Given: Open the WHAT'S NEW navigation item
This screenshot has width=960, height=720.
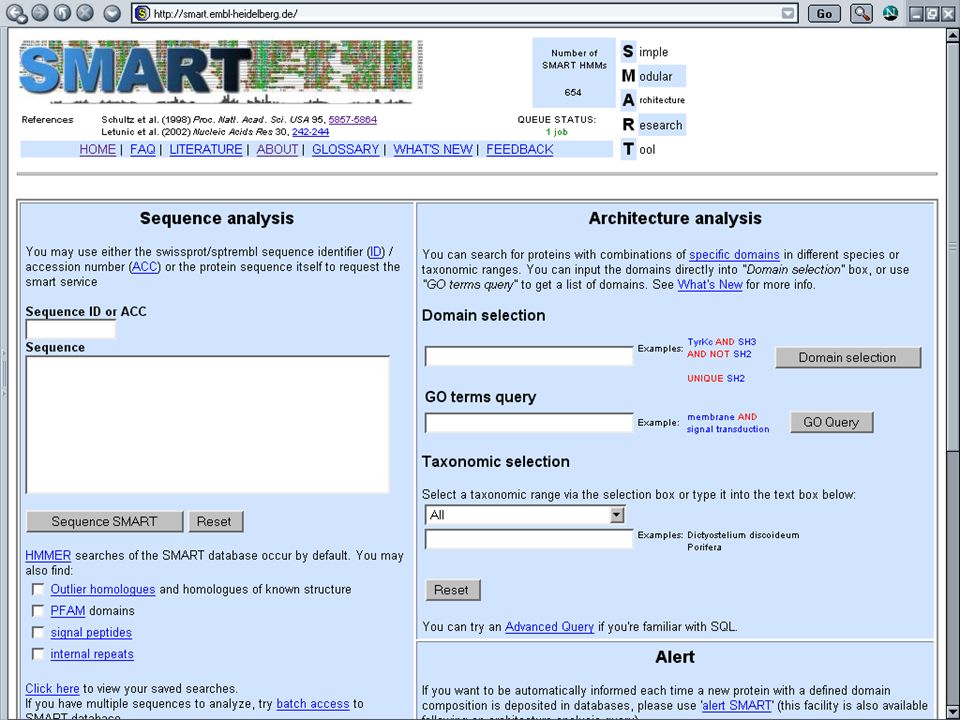Looking at the screenshot, I should (433, 149).
